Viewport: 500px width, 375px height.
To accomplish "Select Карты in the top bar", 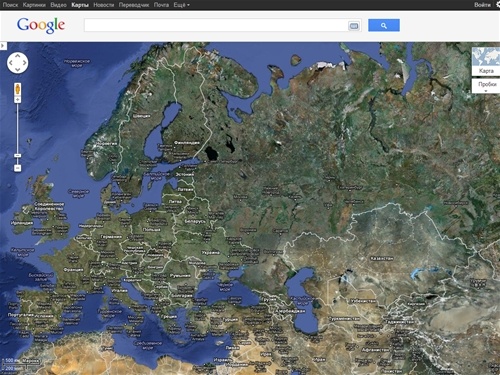I will coord(80,5).
